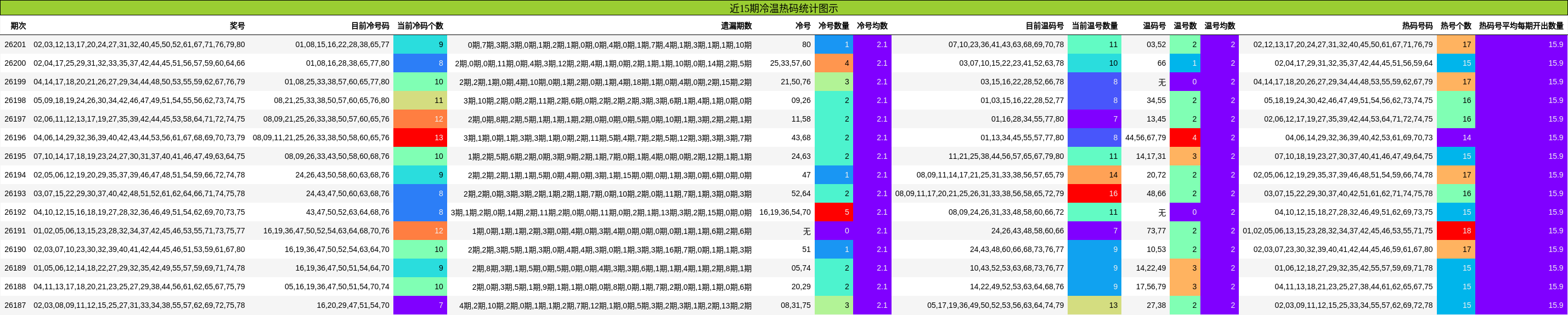Select the red 冷号数量 cell showing 5

[x=834, y=212]
